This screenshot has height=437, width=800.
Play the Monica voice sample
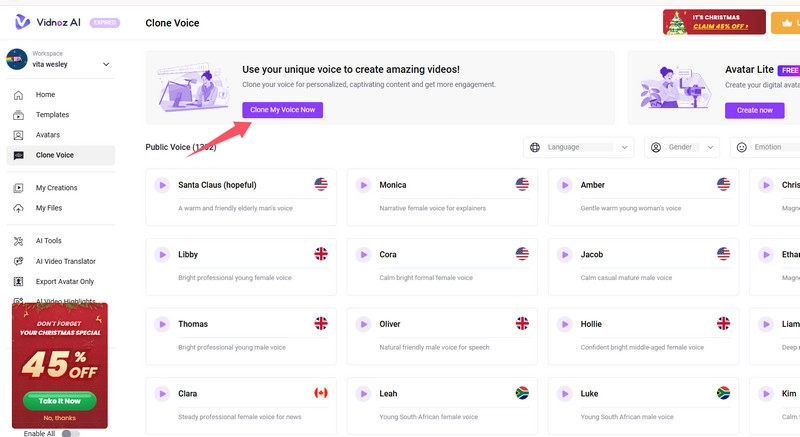click(x=363, y=185)
